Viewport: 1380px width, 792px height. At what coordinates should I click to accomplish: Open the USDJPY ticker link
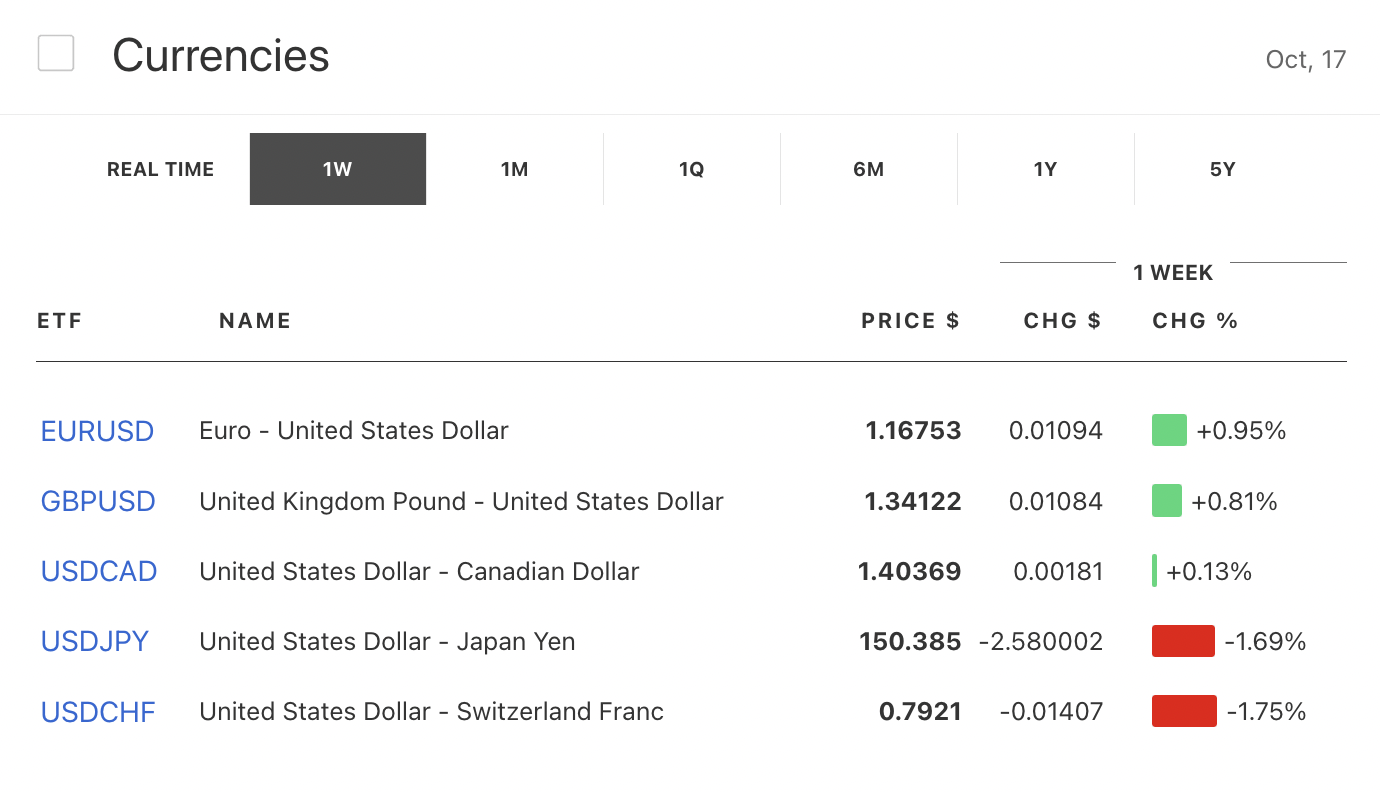pyautogui.click(x=95, y=641)
